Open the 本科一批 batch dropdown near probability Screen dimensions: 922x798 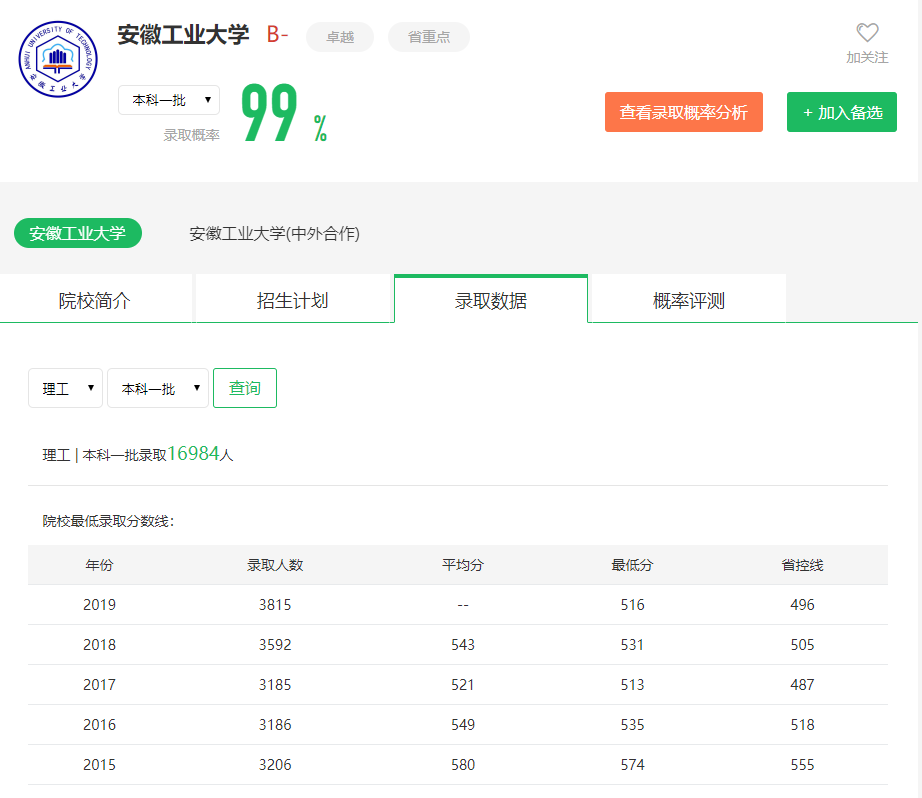169,100
